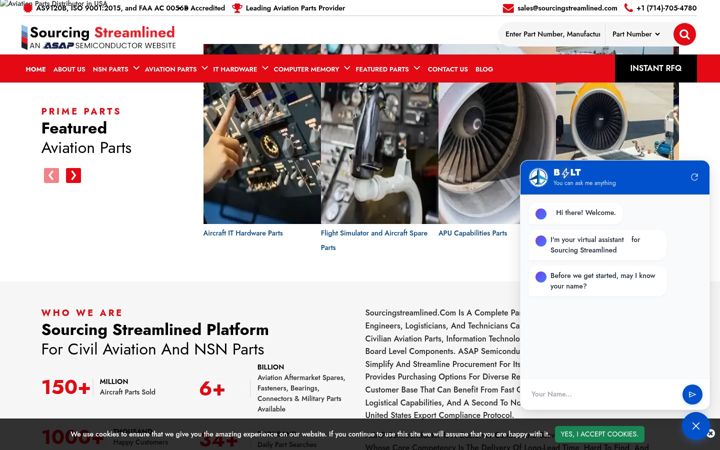Click the part number search input field
The height and width of the screenshot is (450, 720).
553,34
